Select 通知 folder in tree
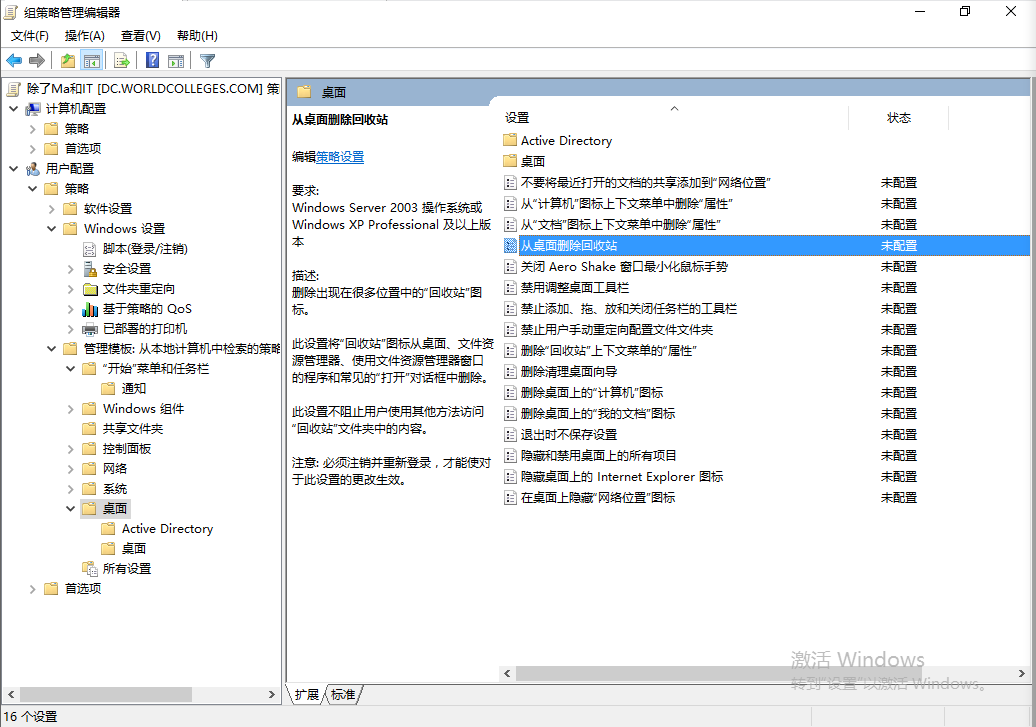This screenshot has height=727, width=1036. (x=133, y=389)
